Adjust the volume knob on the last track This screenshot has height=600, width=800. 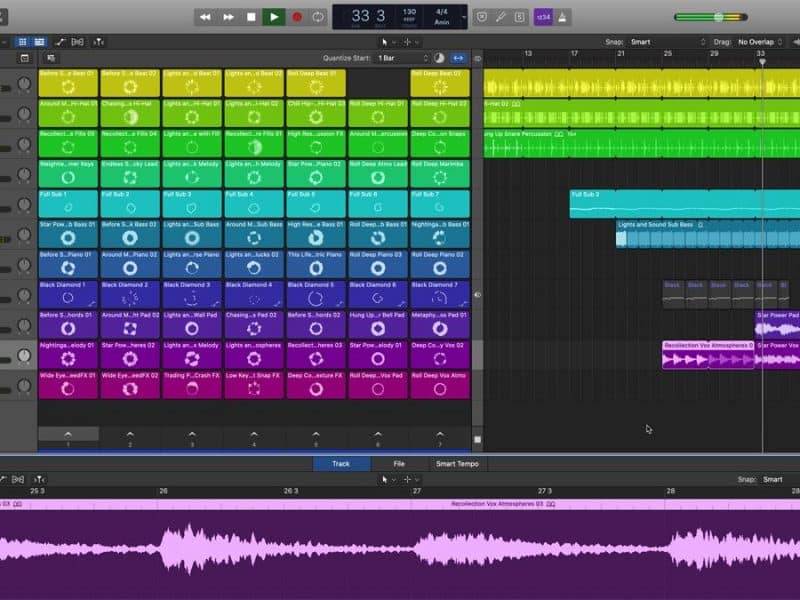point(24,385)
